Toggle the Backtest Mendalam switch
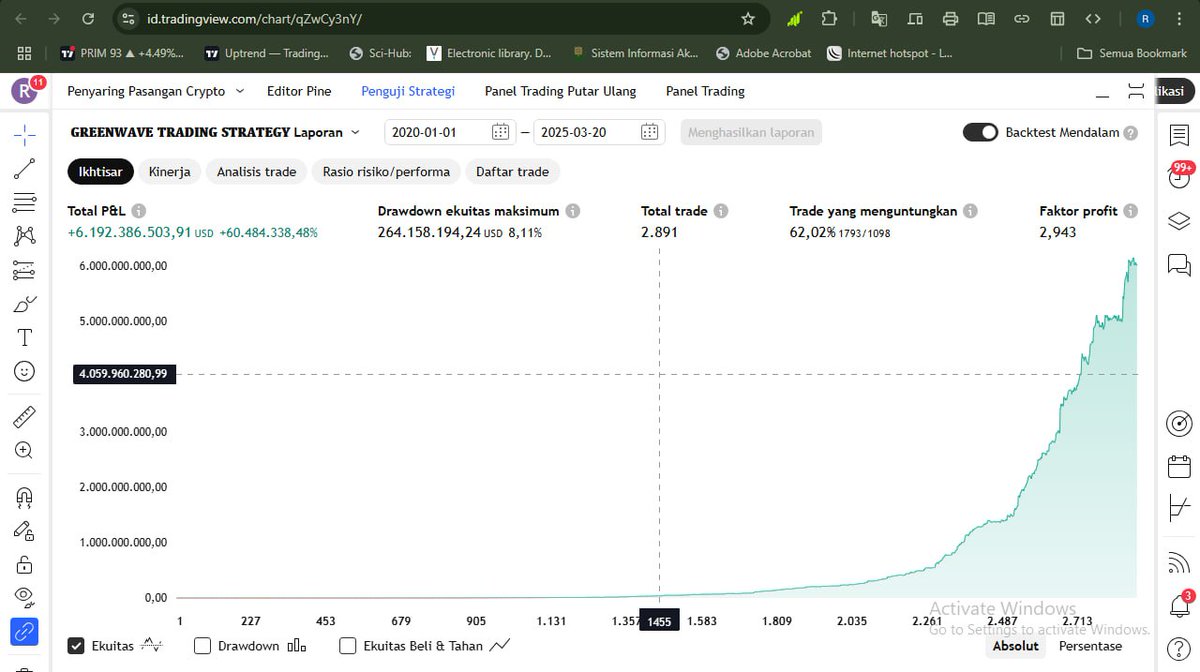1200x672 pixels. (x=980, y=132)
